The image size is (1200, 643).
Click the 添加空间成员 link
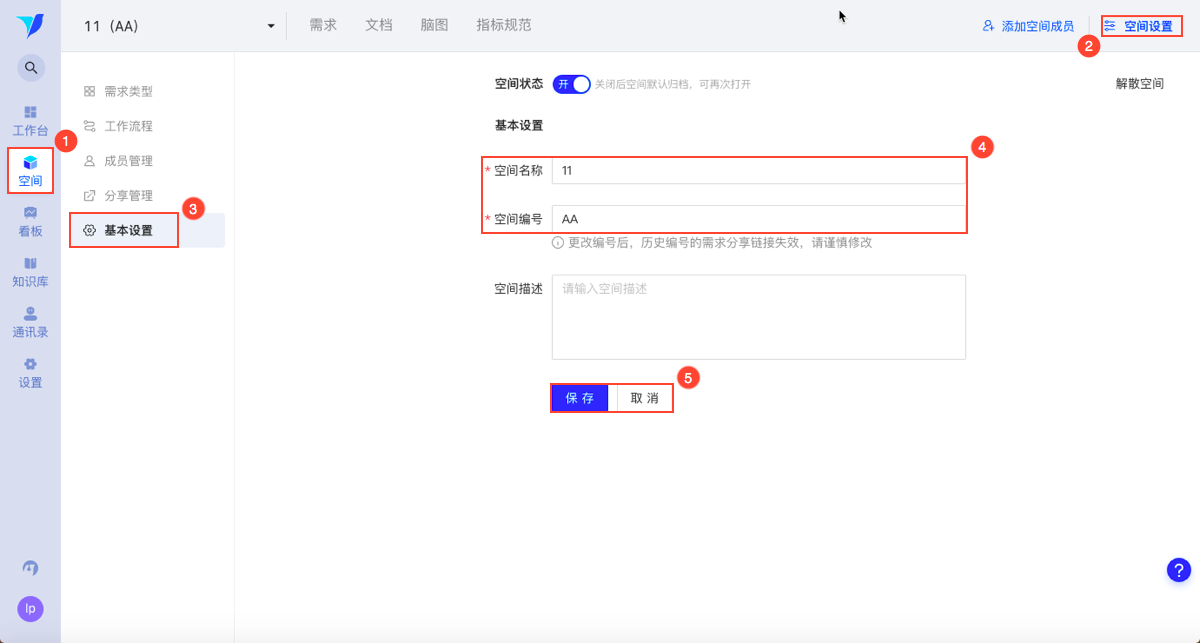tap(1029, 26)
